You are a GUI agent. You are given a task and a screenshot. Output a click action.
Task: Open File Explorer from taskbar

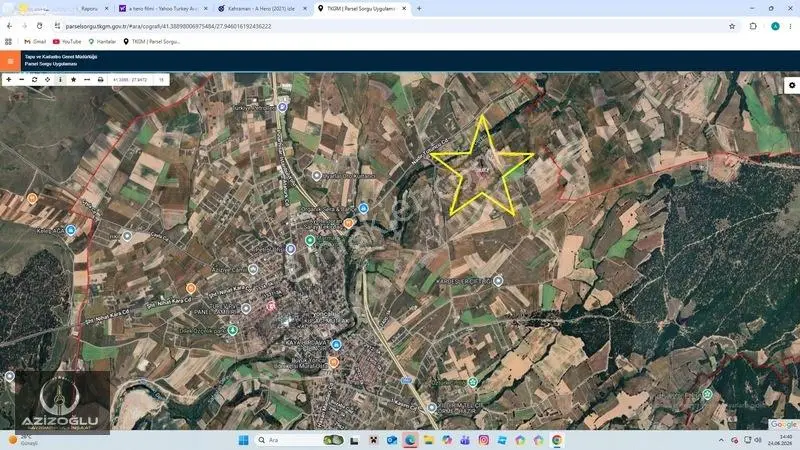pos(428,440)
